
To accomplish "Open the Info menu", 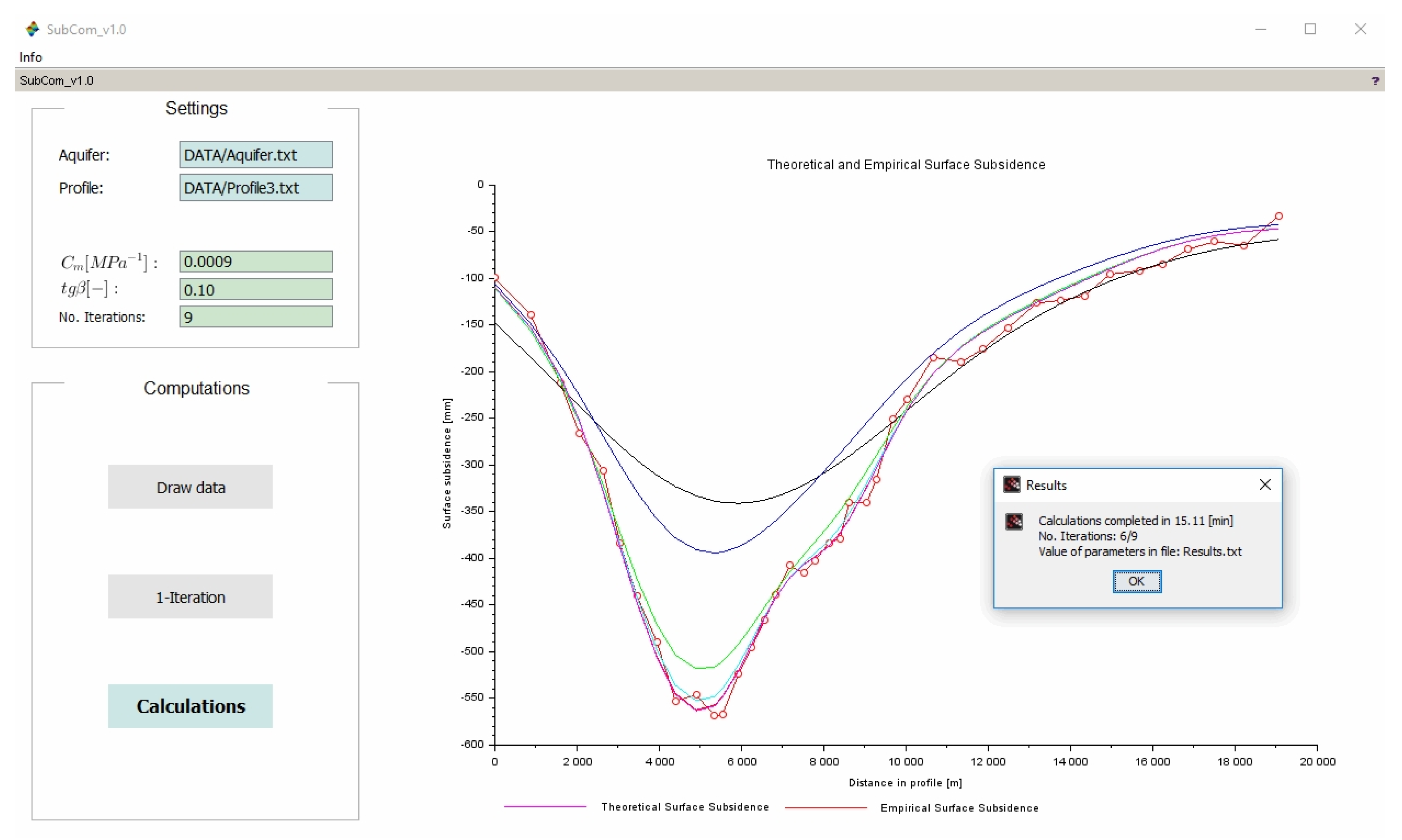I will tap(31, 57).
